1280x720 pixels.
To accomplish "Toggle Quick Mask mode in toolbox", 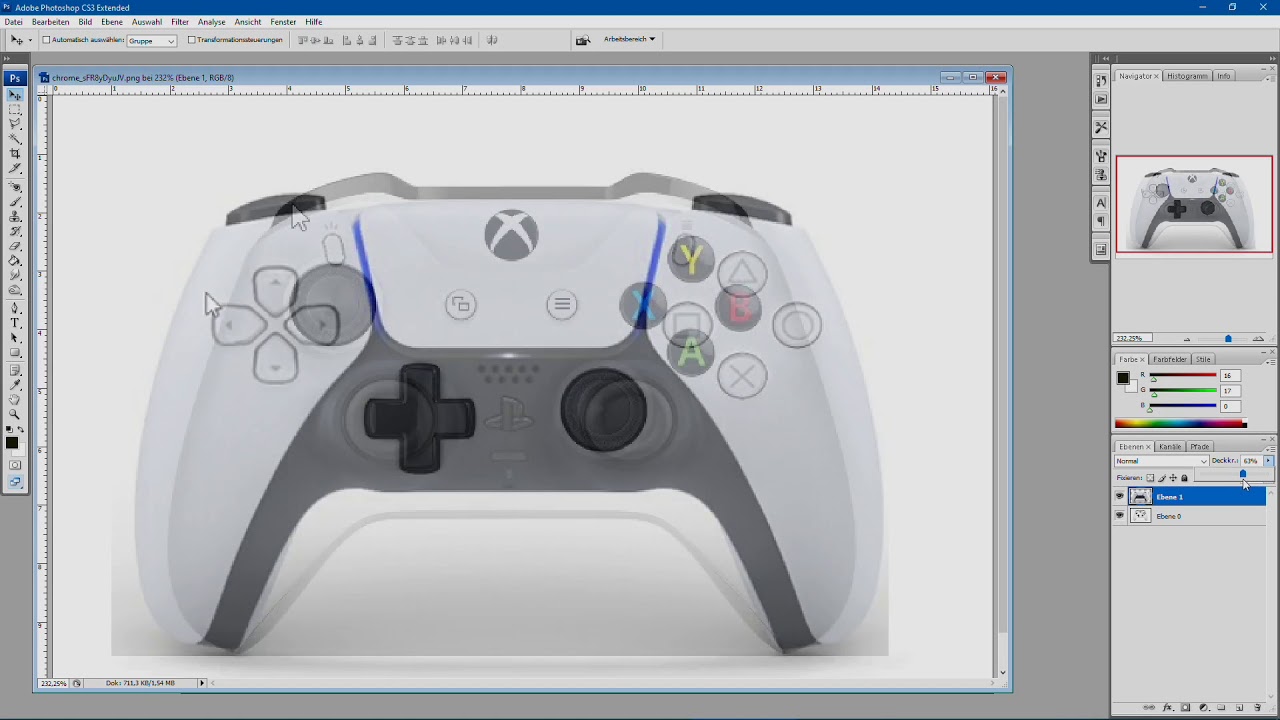I will 15,465.
